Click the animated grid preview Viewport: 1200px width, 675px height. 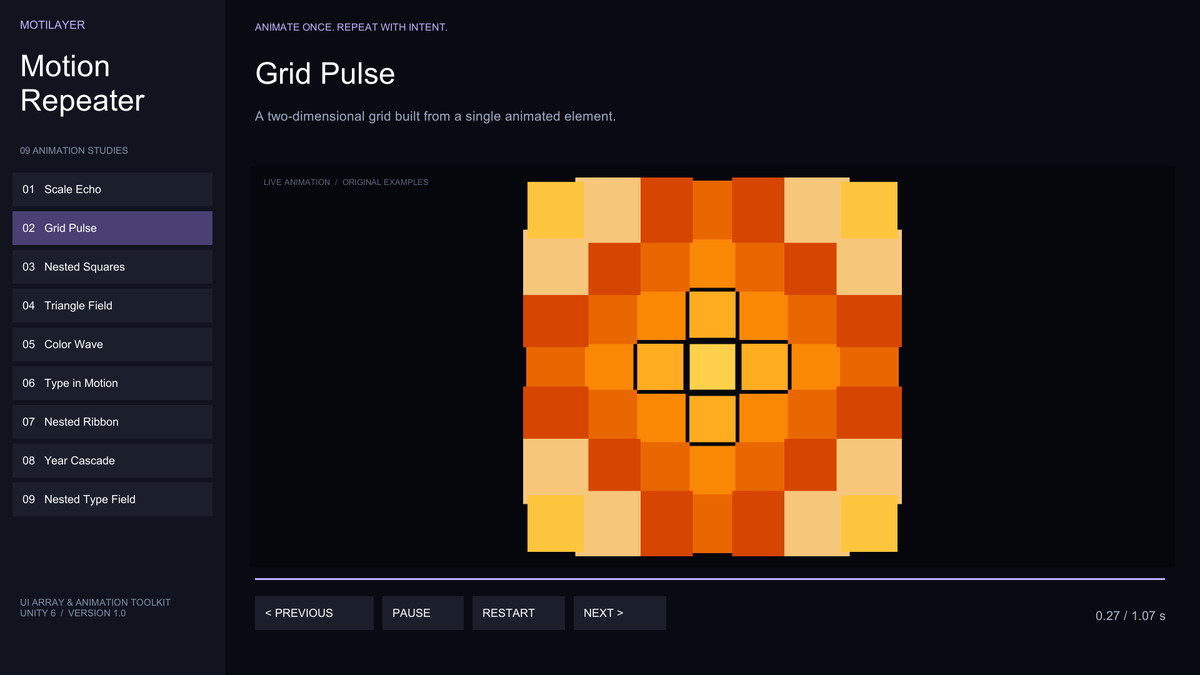tap(713, 366)
